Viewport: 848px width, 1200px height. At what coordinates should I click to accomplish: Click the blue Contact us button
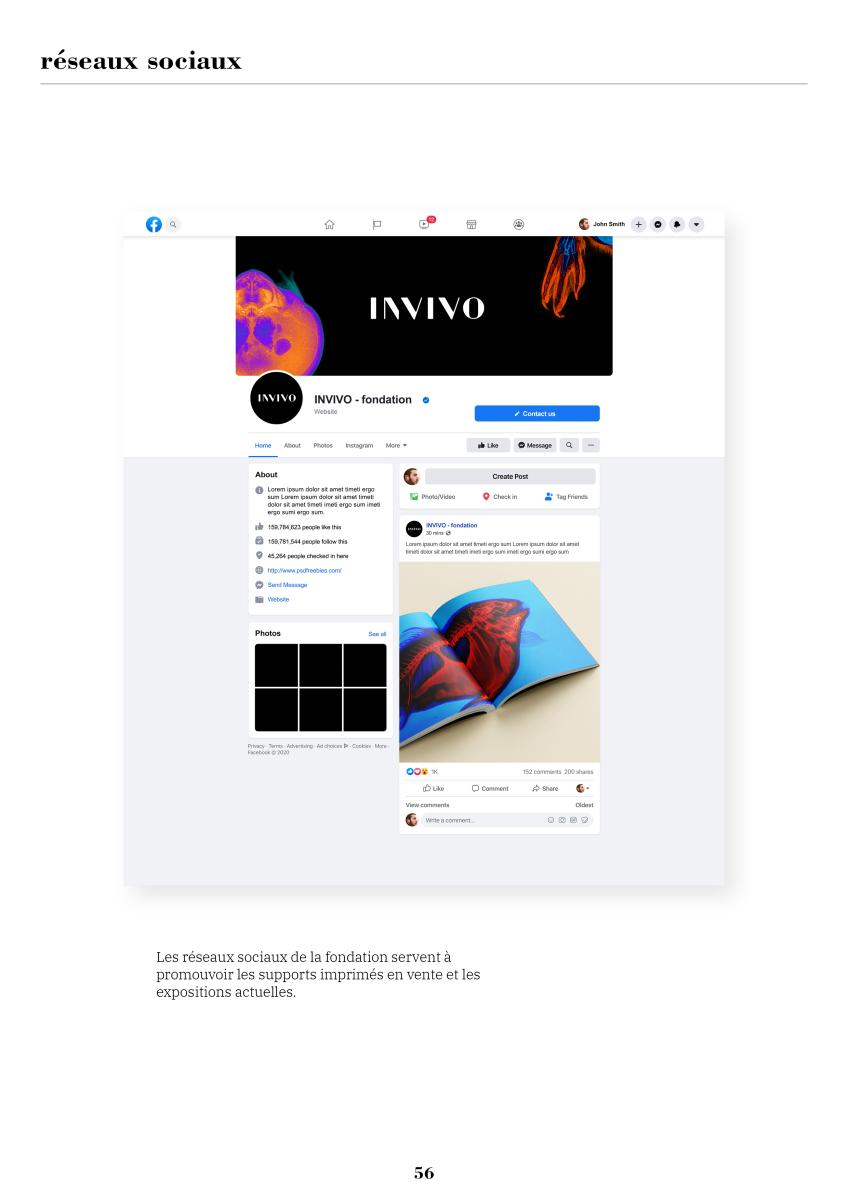[537, 413]
